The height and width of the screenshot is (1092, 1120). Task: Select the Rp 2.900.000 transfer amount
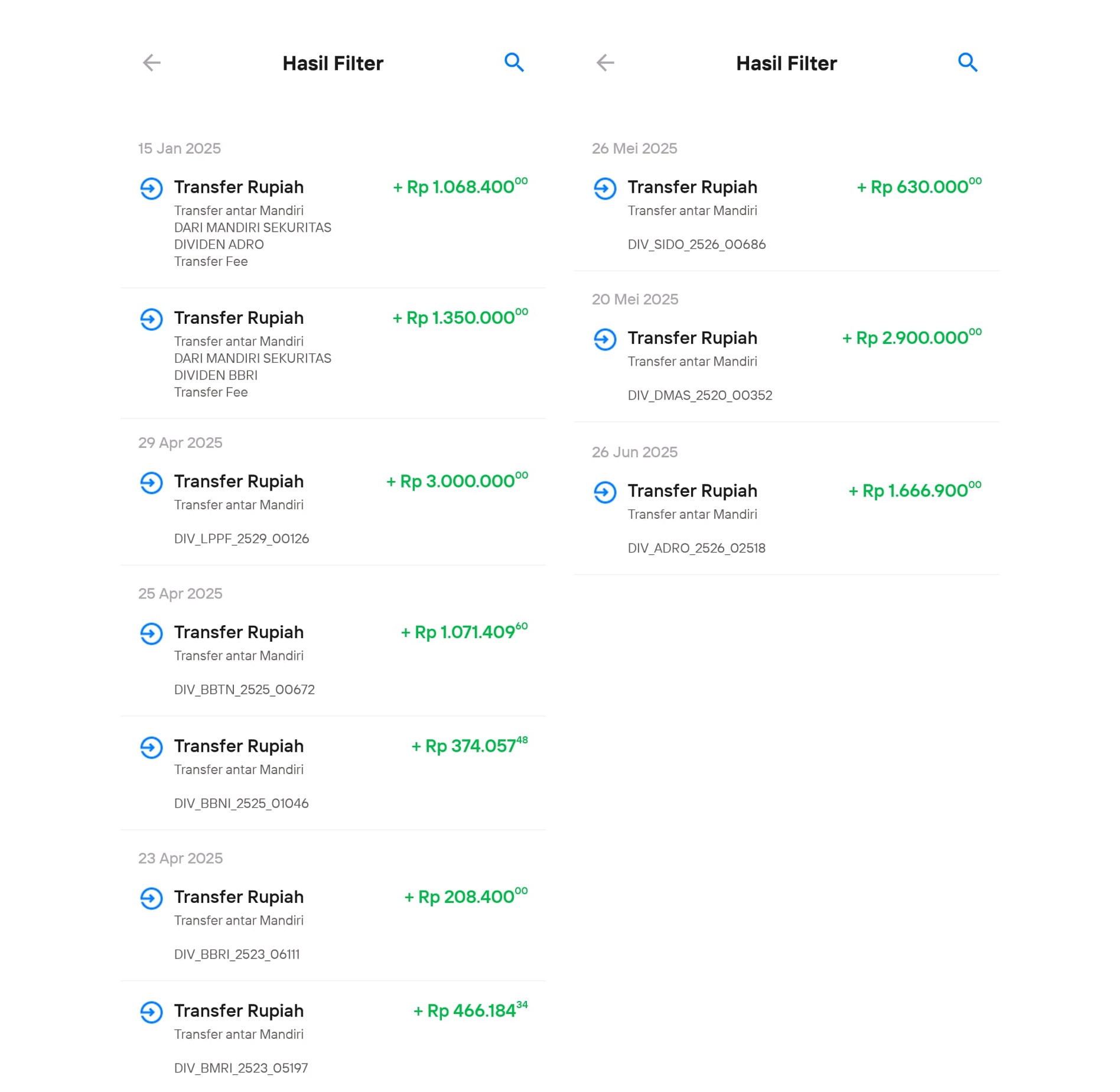pos(911,337)
